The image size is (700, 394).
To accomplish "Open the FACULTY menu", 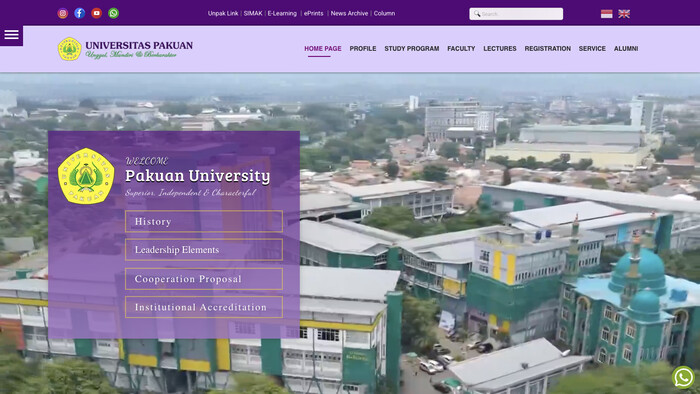I will [x=461, y=49].
